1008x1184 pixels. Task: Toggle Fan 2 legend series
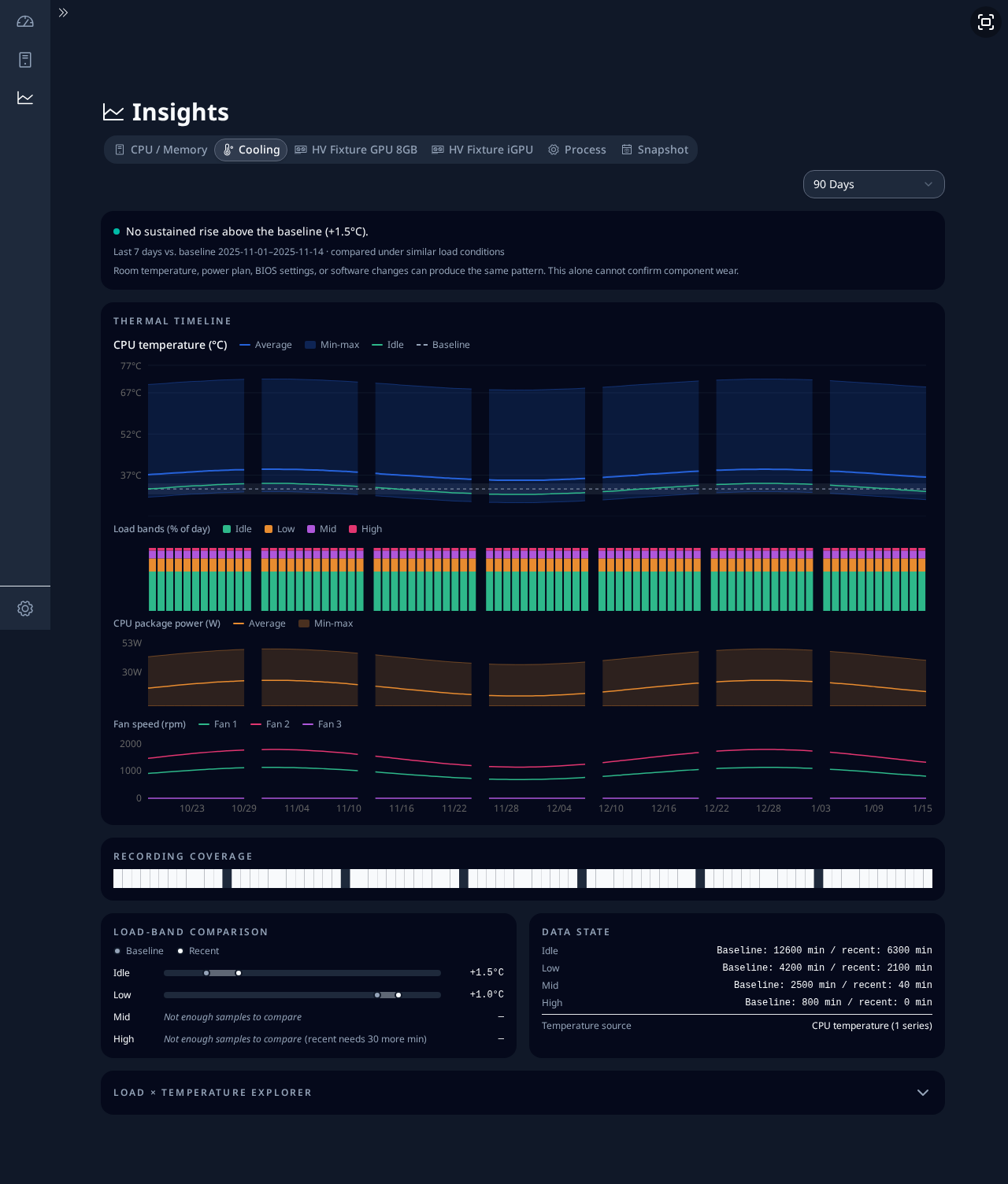click(x=269, y=724)
